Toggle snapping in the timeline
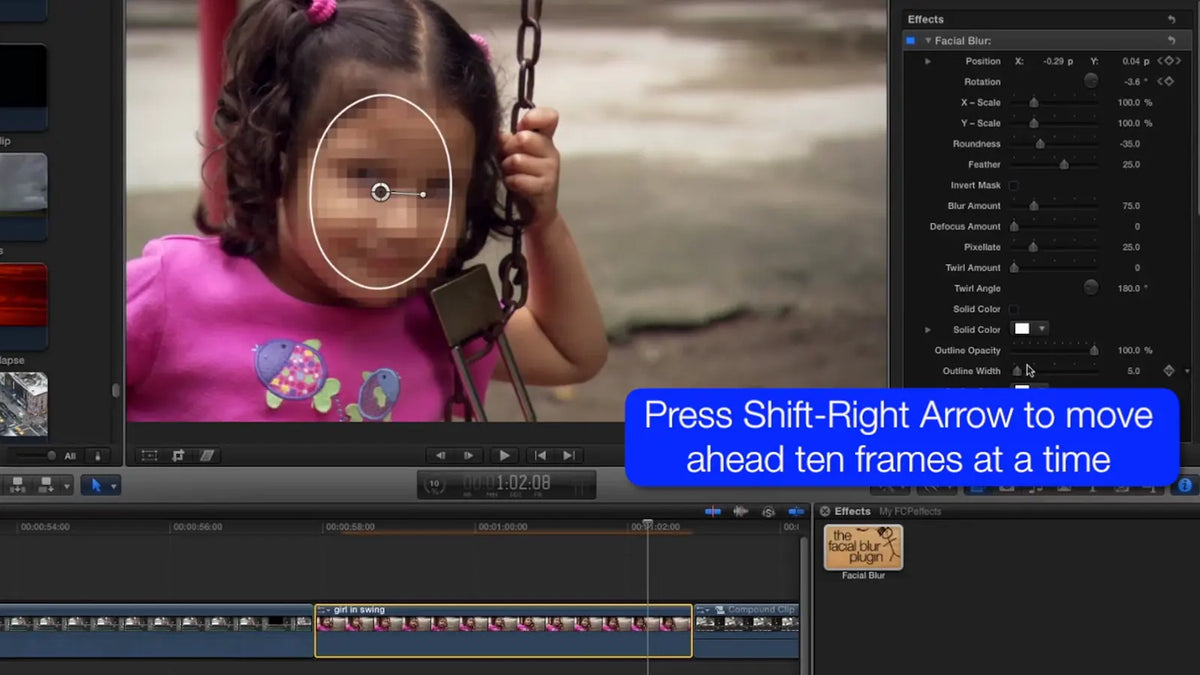Viewport: 1200px width, 675px height. [x=796, y=511]
